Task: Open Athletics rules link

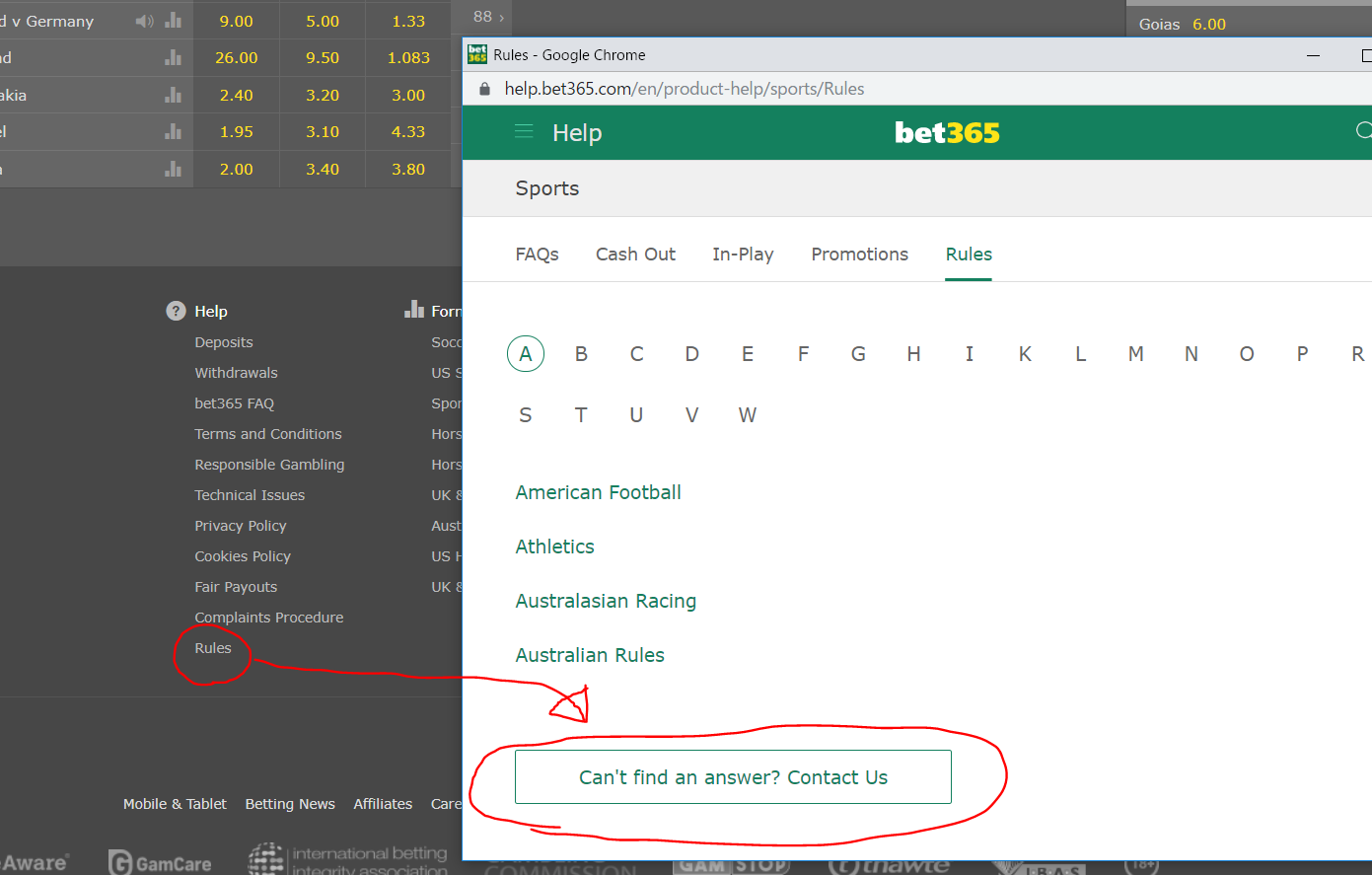Action: (554, 547)
